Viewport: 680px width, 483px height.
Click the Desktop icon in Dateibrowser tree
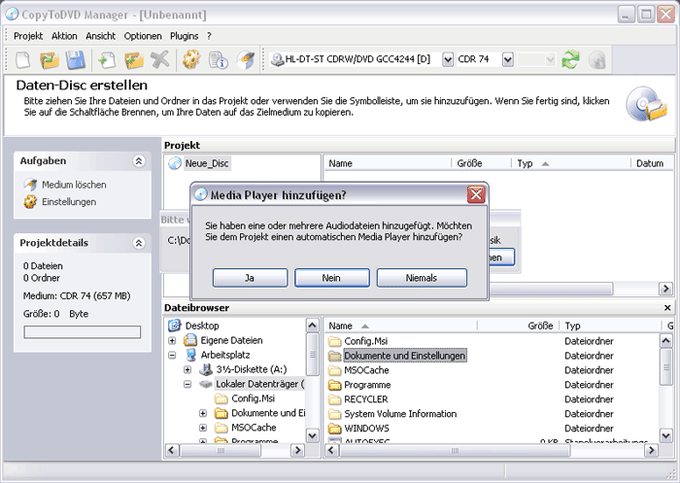click(x=174, y=326)
